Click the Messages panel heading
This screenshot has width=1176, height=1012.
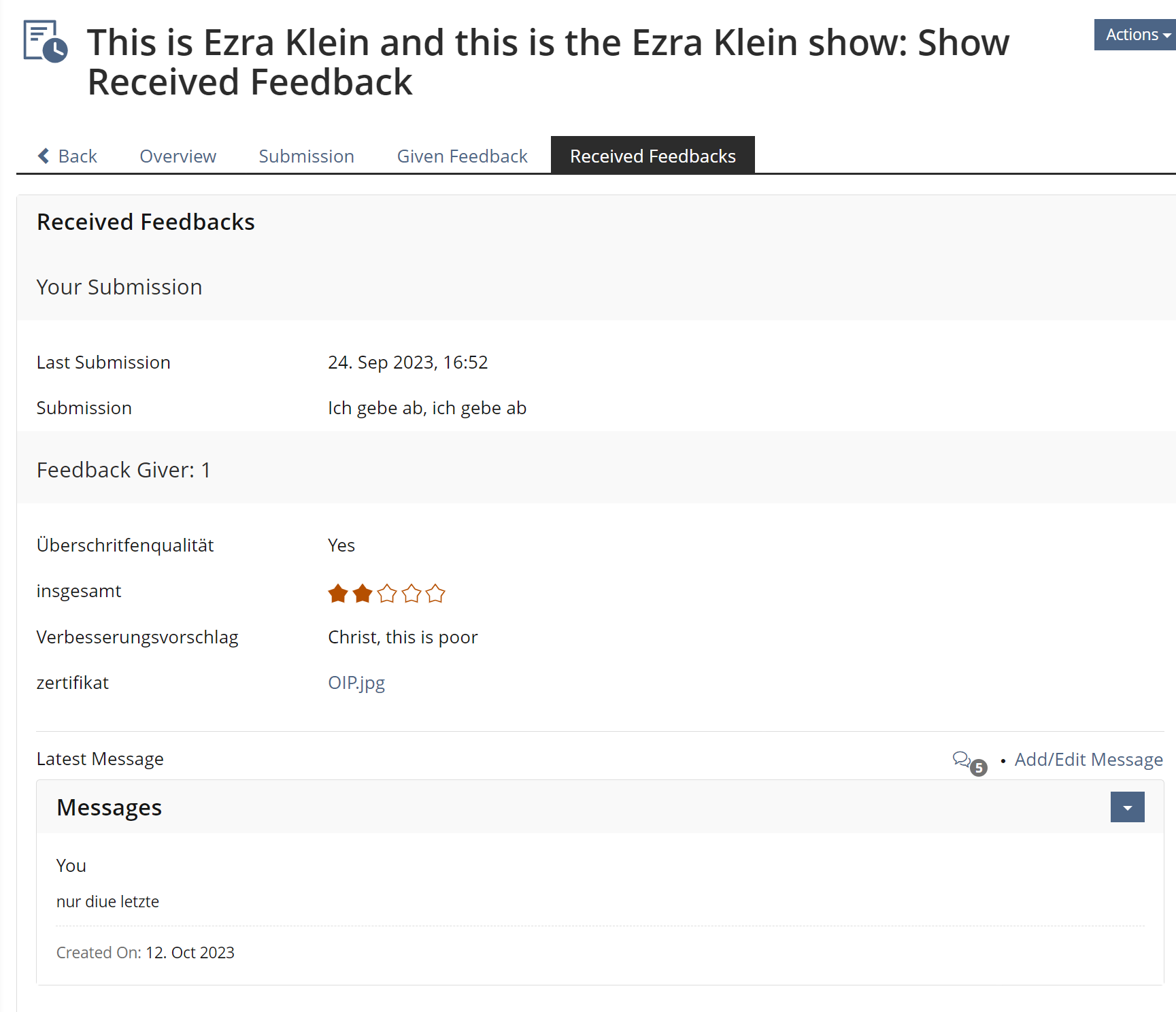point(110,807)
